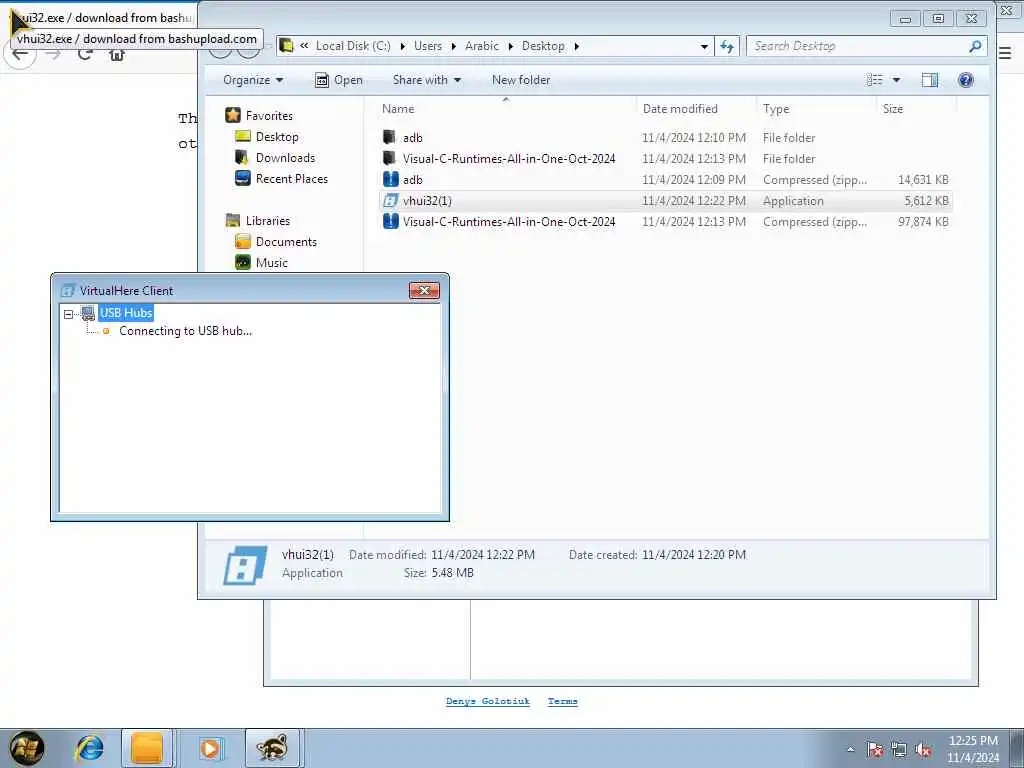Open Music library

tap(272, 263)
